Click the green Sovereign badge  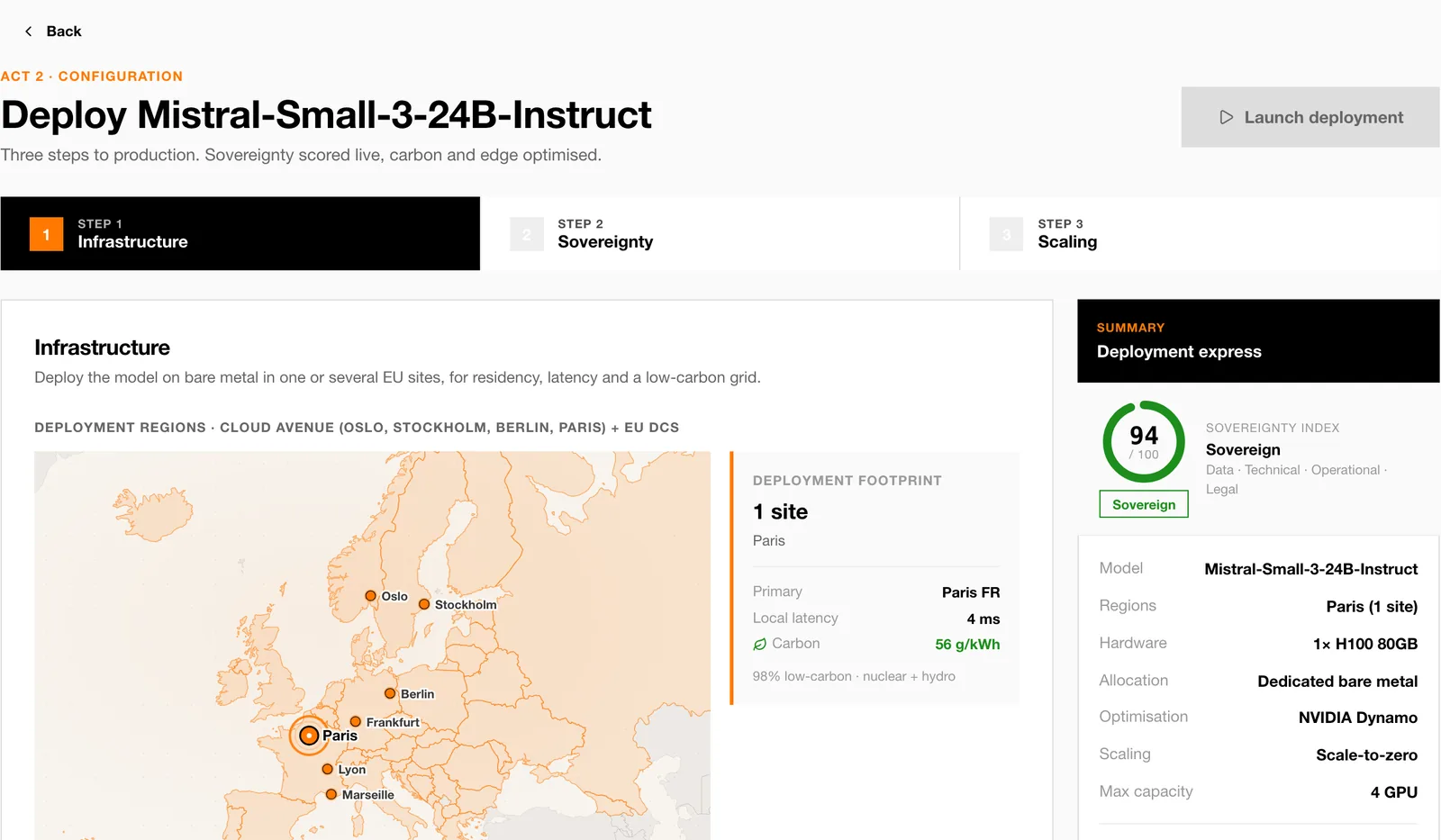point(1144,504)
